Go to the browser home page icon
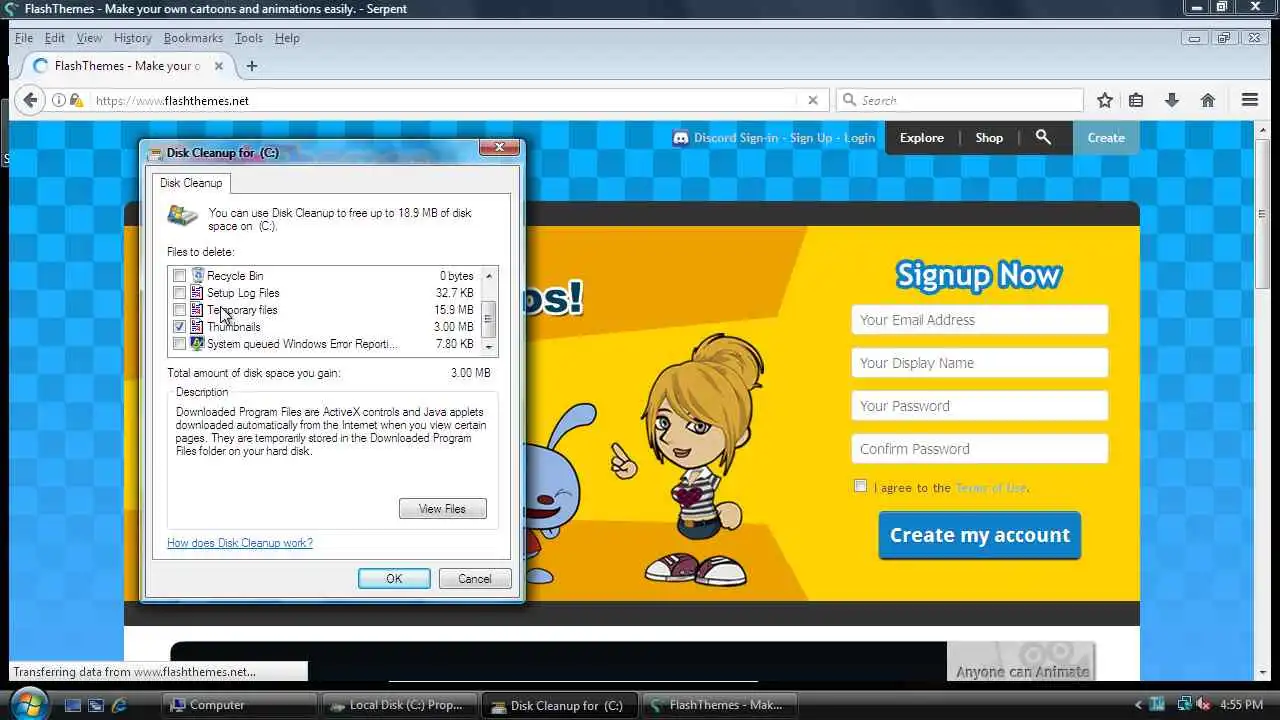 1208,100
